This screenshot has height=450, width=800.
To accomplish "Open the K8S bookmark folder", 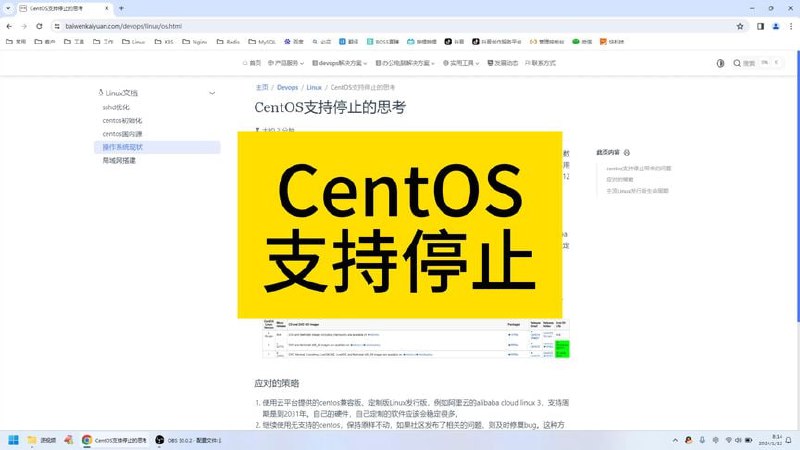I will tap(164, 41).
